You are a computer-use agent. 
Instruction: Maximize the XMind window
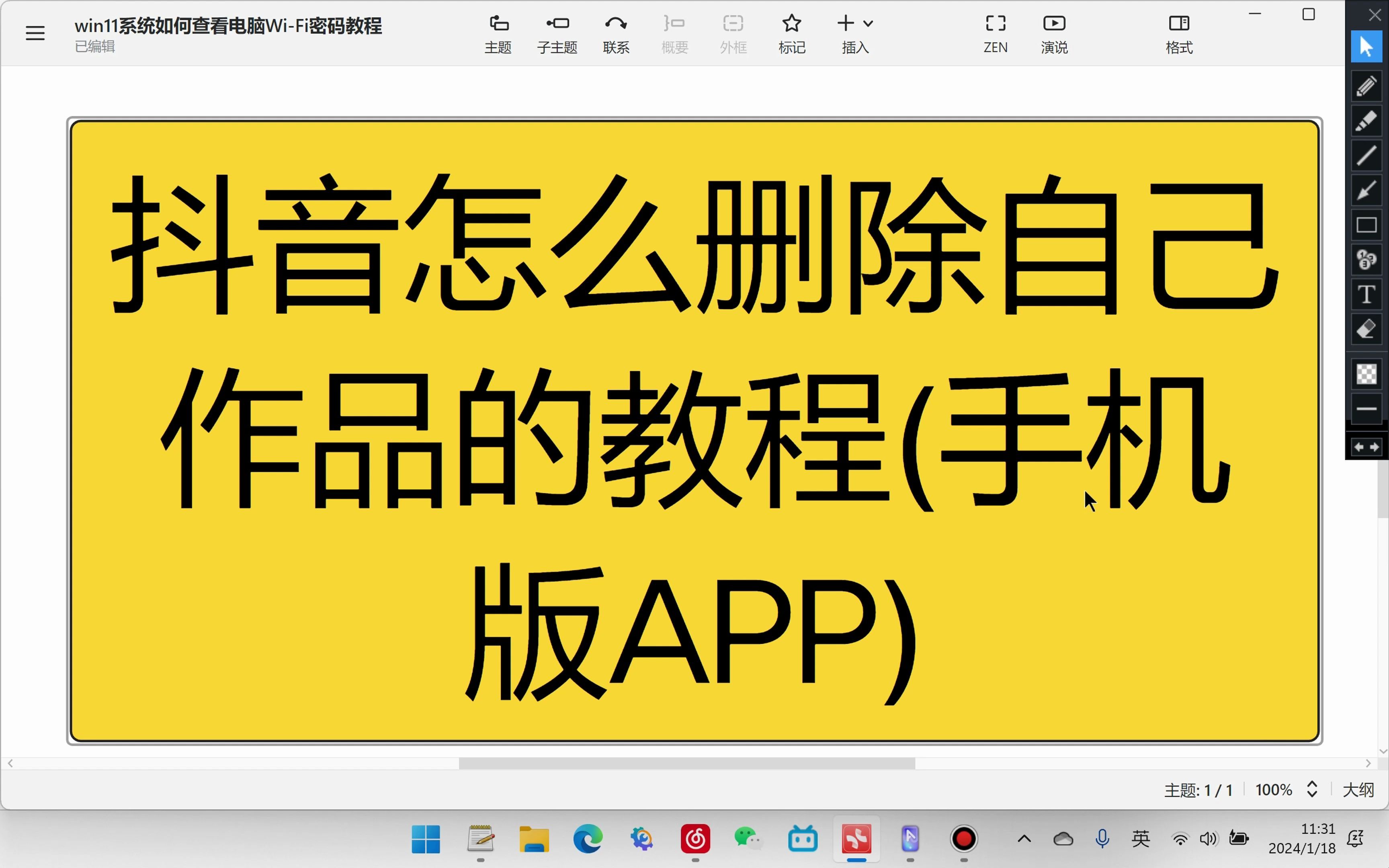tap(1309, 14)
